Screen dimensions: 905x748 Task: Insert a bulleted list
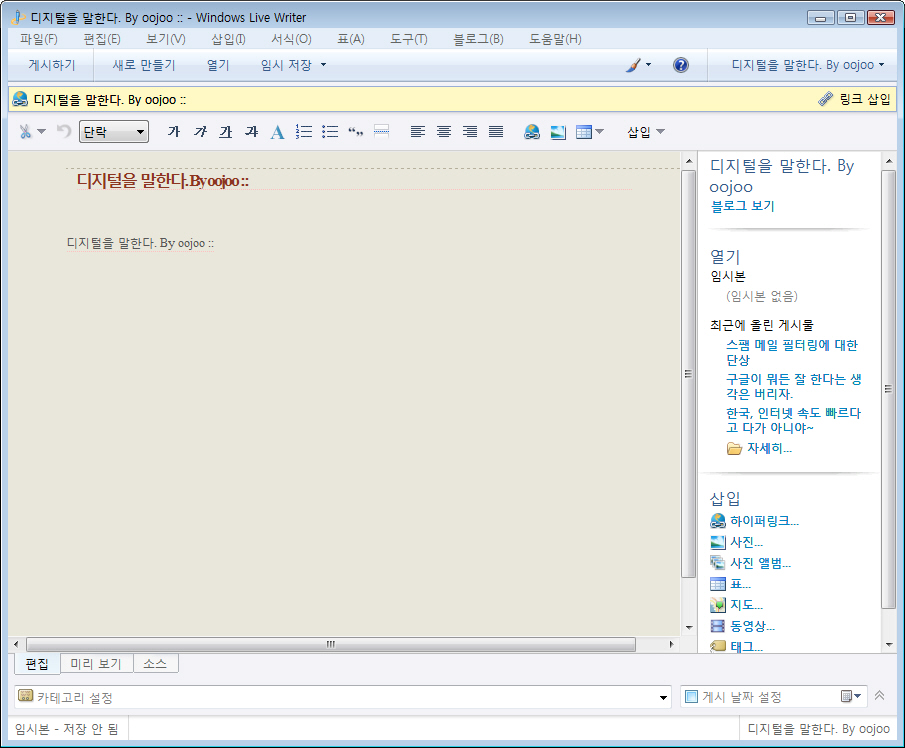pyautogui.click(x=330, y=132)
